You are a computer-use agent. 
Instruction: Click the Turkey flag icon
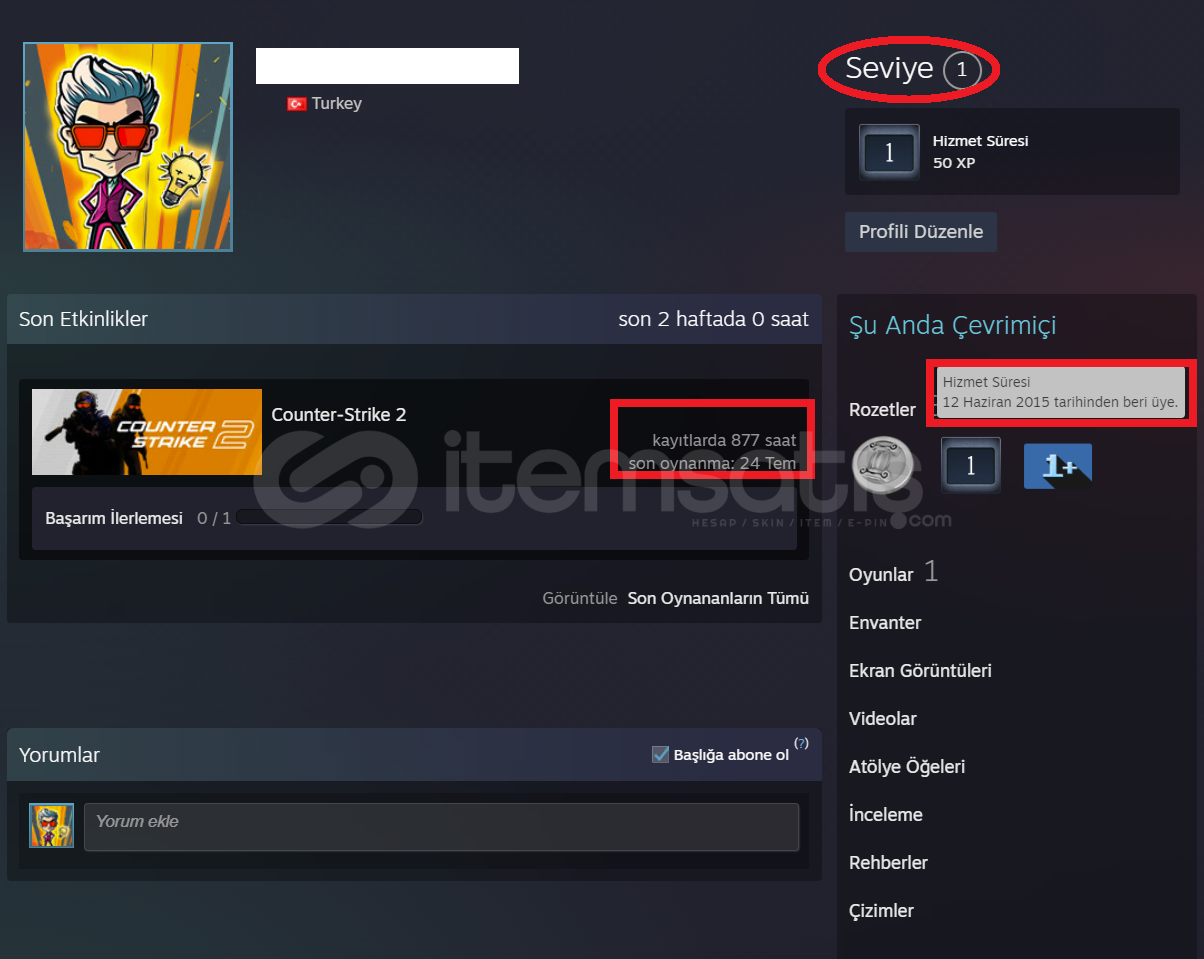(x=297, y=104)
